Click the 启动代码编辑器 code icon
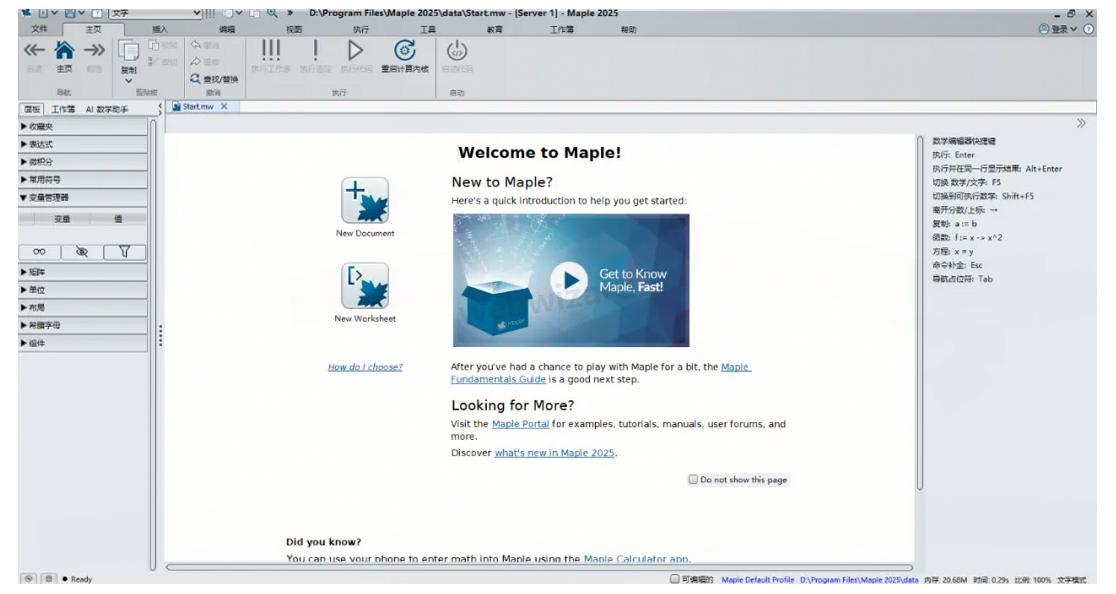Image resolution: width=1116 pixels, height=594 pixels. pos(456,50)
